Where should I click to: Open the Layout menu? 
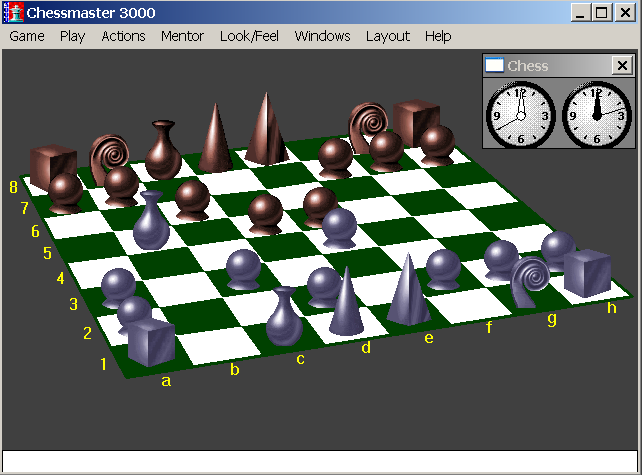click(x=388, y=36)
